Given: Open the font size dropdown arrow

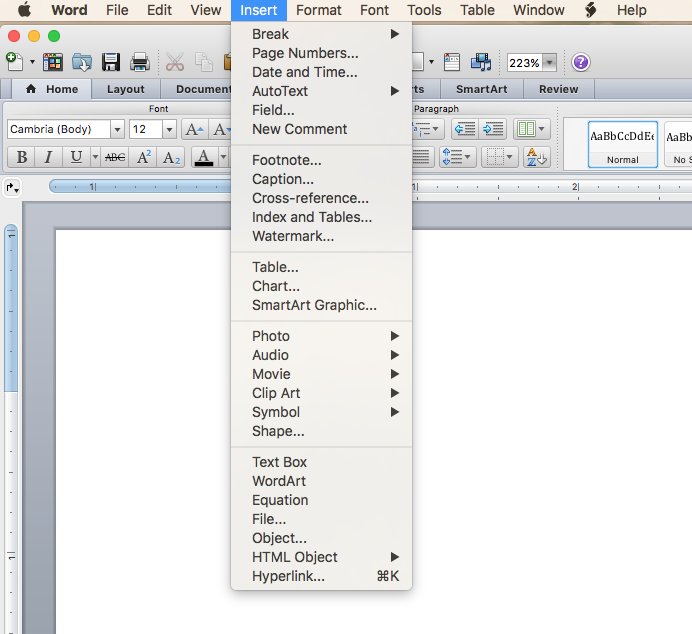Looking at the screenshot, I should pos(169,129).
